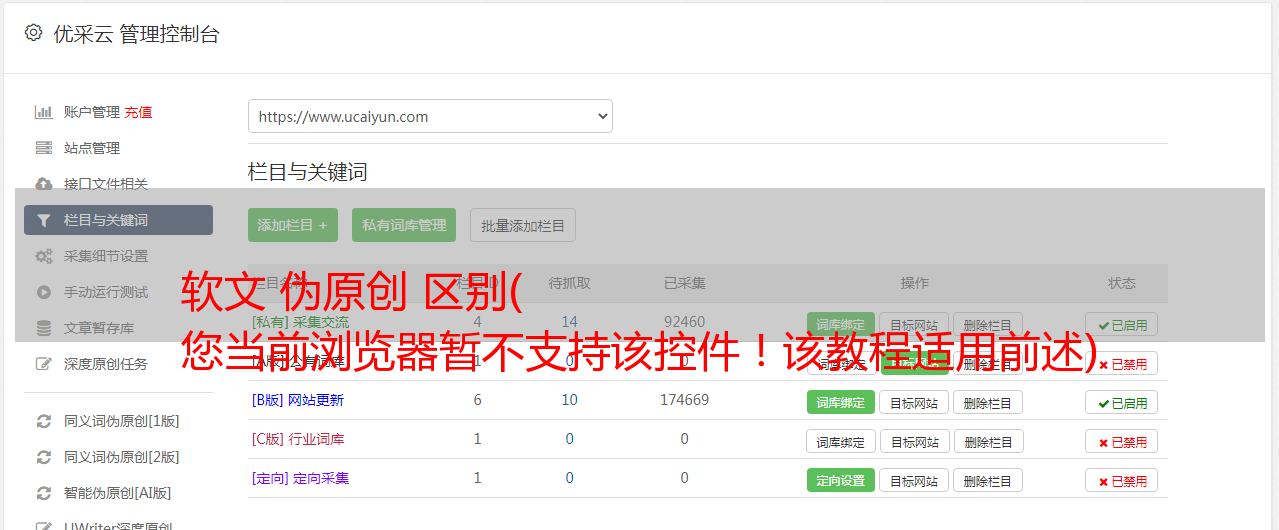Screen dimensions: 1279x530
Task: Click the green 添加栏目 + button
Action: pyautogui.click(x=293, y=225)
